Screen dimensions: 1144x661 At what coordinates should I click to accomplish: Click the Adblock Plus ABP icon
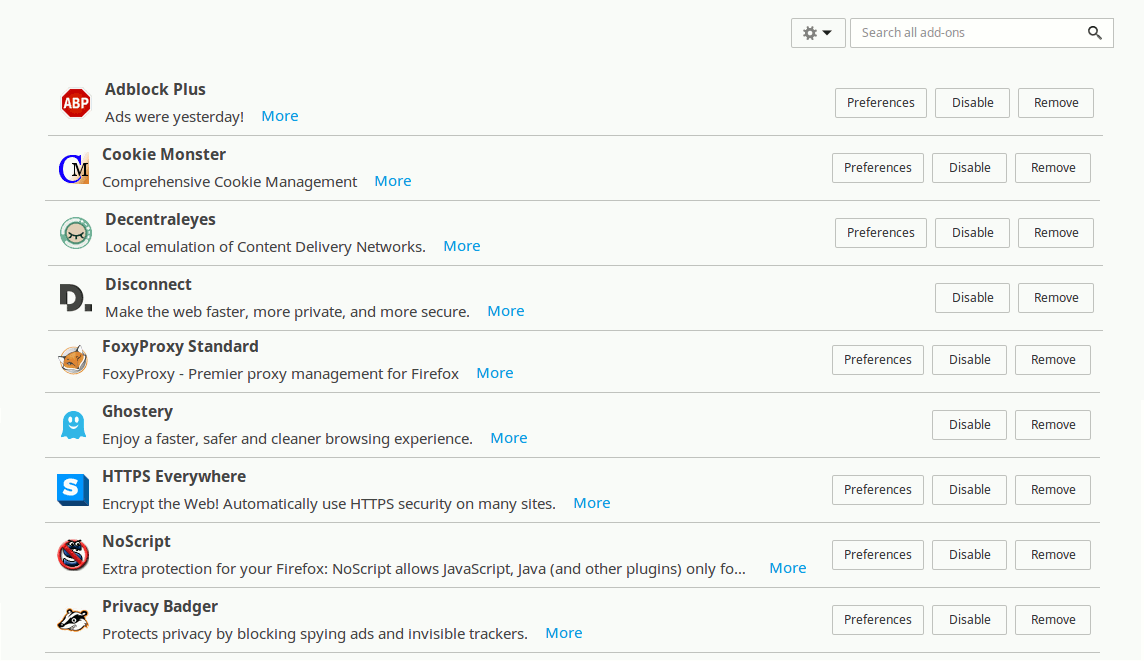tap(76, 103)
